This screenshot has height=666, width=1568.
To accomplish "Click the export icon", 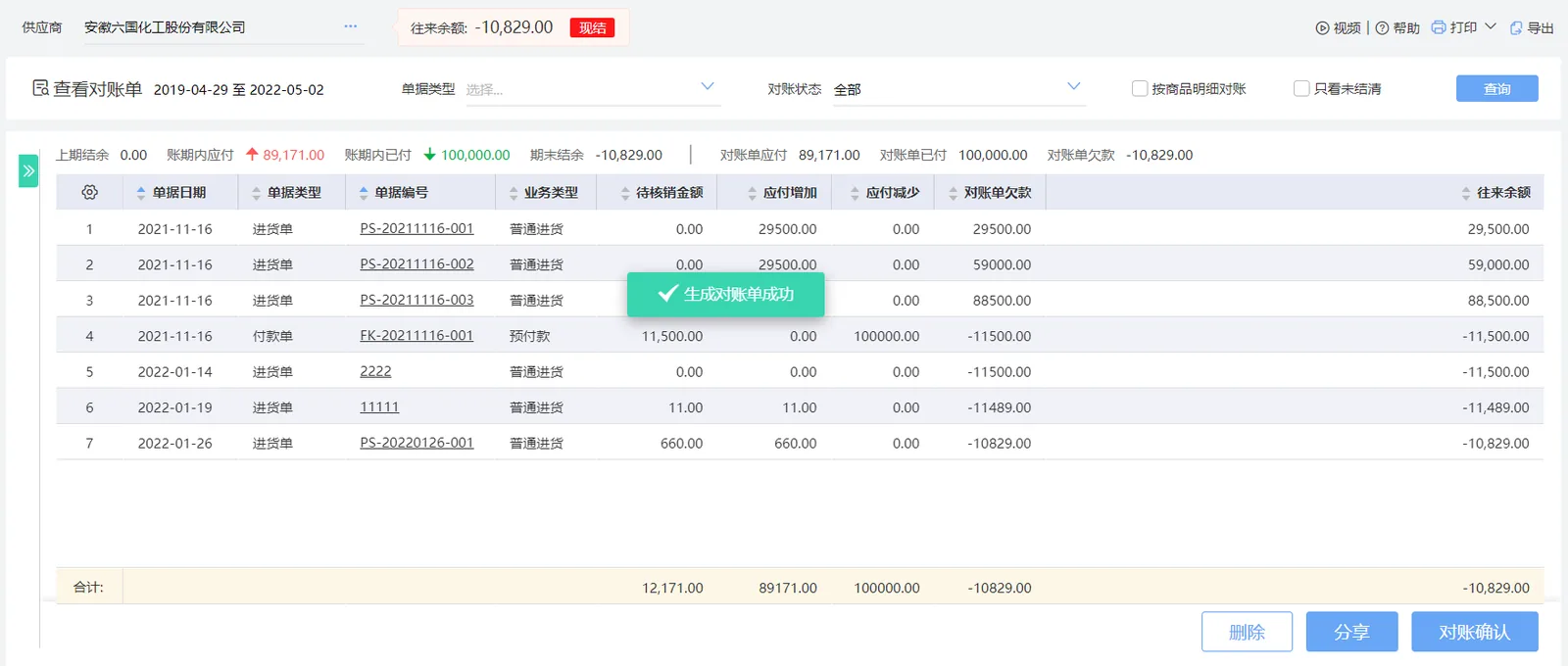I will (1516, 28).
